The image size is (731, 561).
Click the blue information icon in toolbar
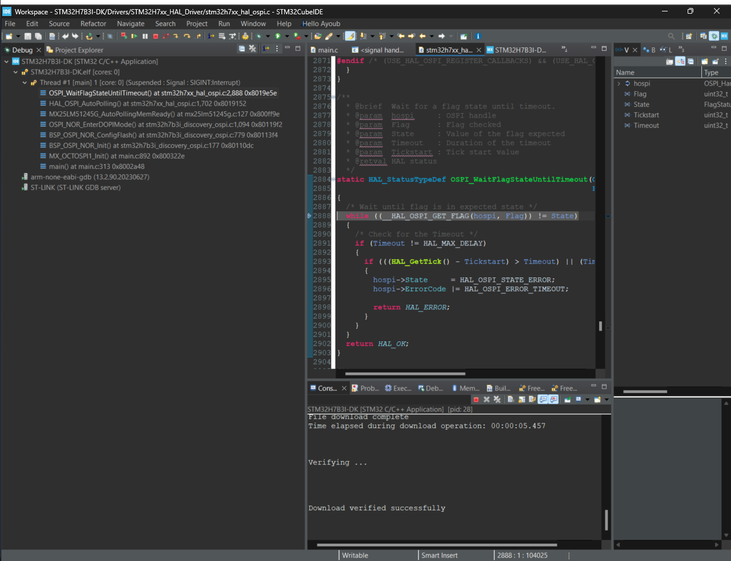click(478, 36)
